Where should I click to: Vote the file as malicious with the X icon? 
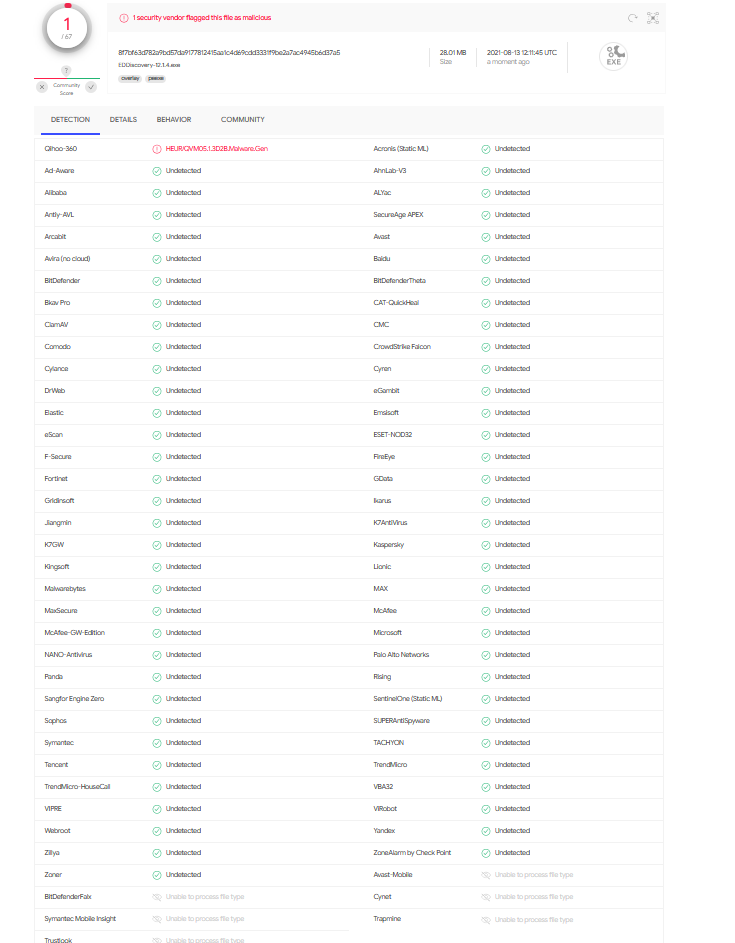tap(42, 87)
